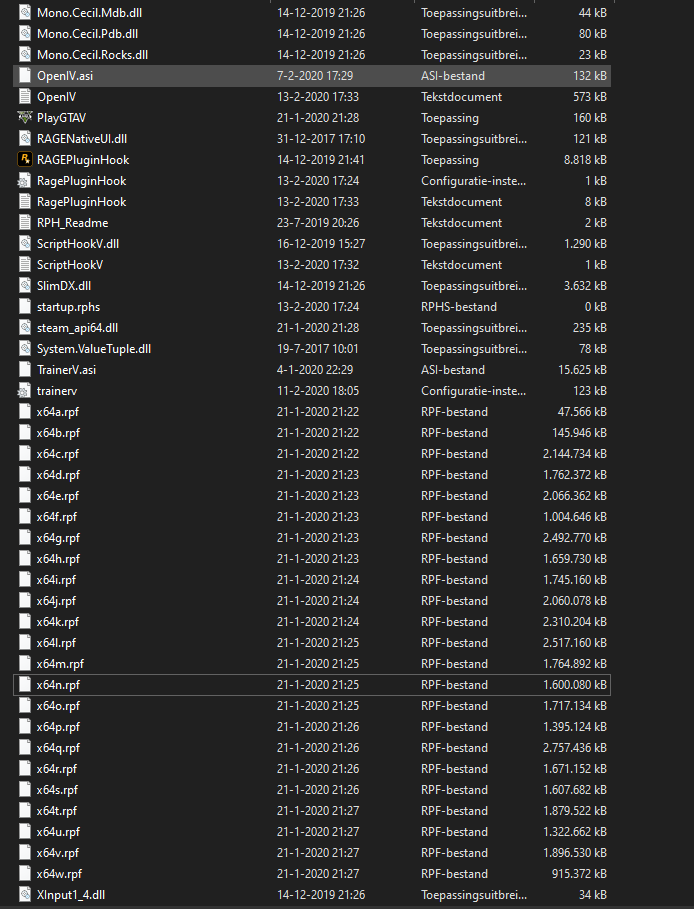The height and width of the screenshot is (909, 694).
Task: Click the ScriptHookV.dll file icon
Action: click(x=24, y=243)
